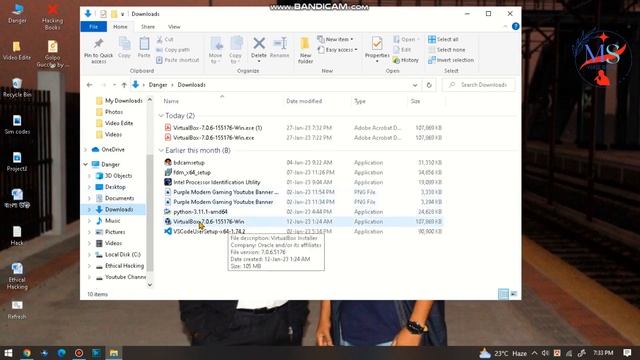Switch to Details view layout icon
Screen dimensions: 640x360
(503, 293)
